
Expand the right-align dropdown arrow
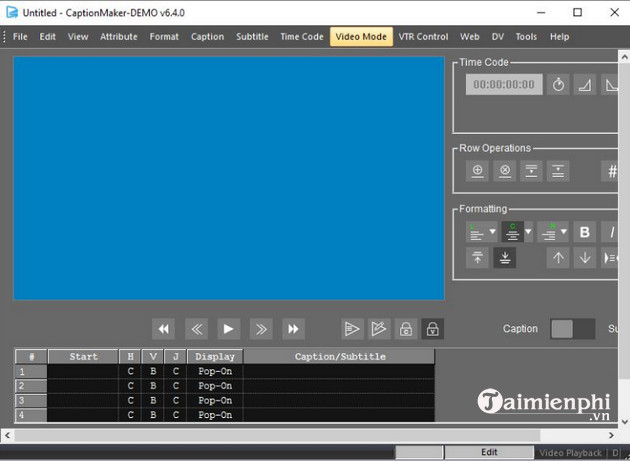coord(563,232)
